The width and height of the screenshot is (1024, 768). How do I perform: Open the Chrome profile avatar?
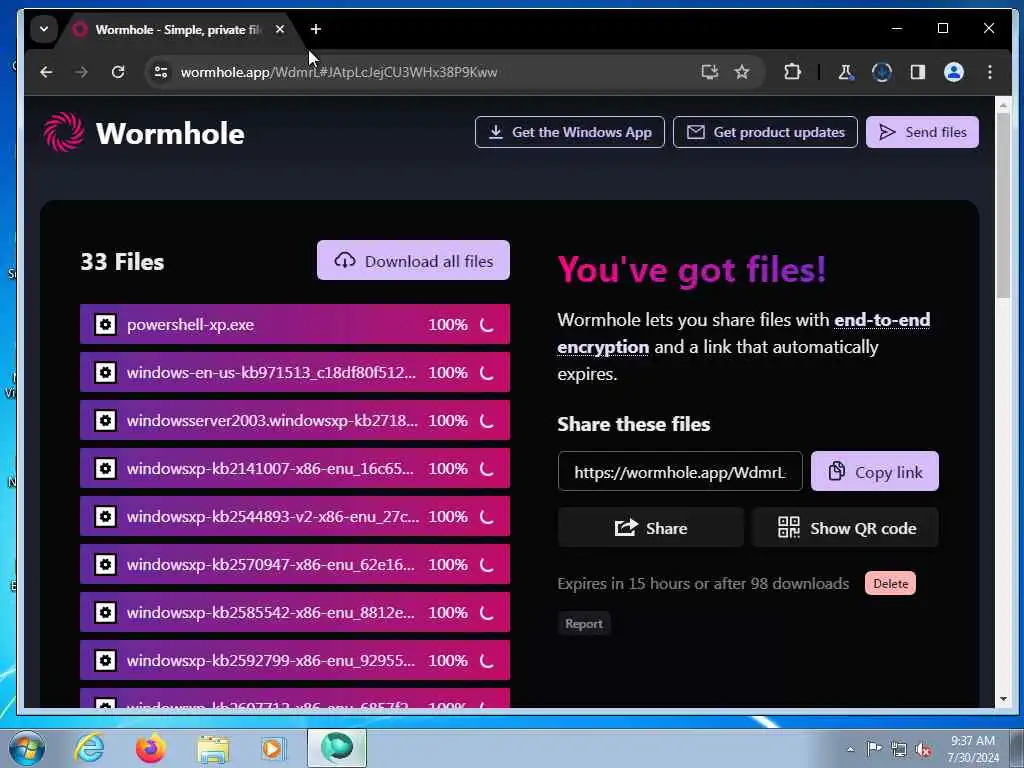[x=953, y=72]
